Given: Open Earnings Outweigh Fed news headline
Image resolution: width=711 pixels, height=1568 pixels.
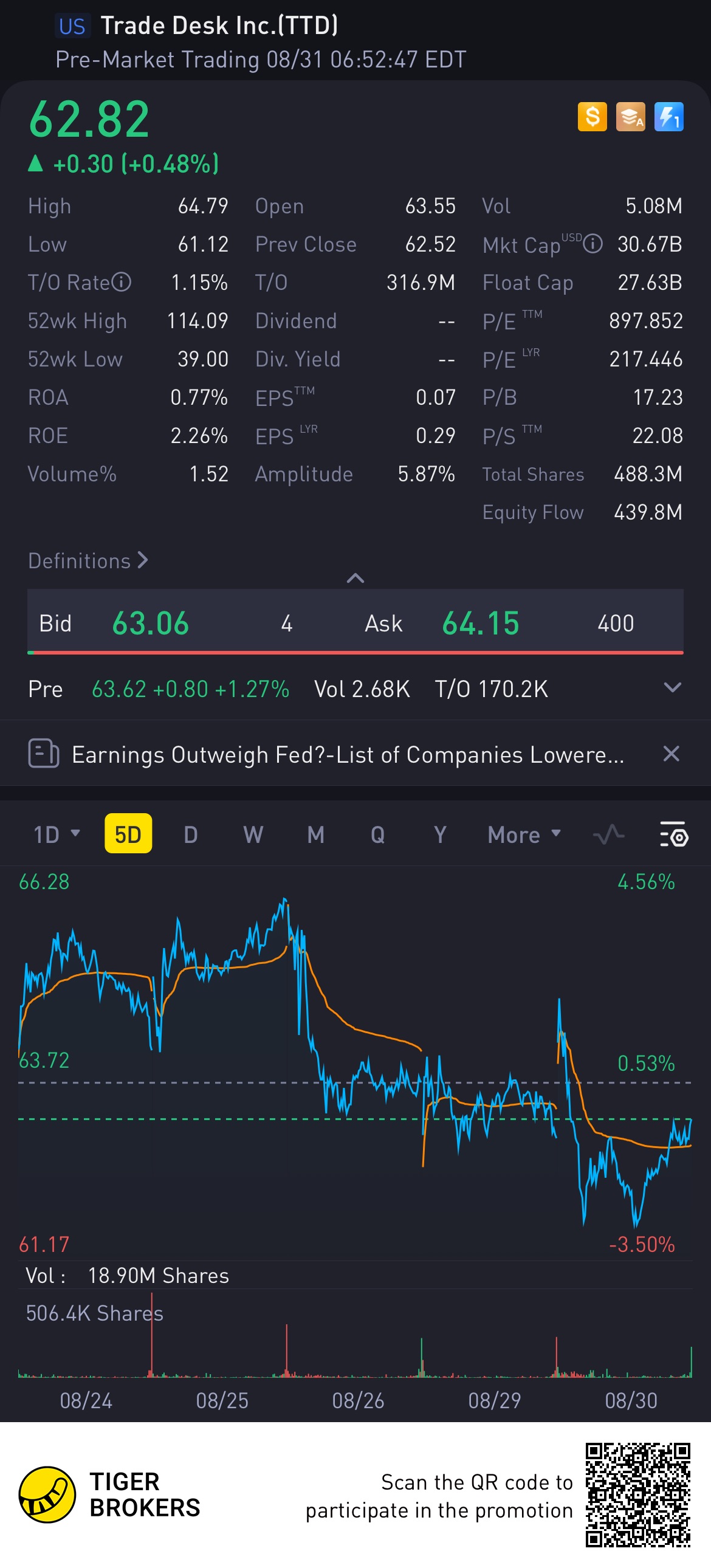Looking at the screenshot, I should coord(348,755).
